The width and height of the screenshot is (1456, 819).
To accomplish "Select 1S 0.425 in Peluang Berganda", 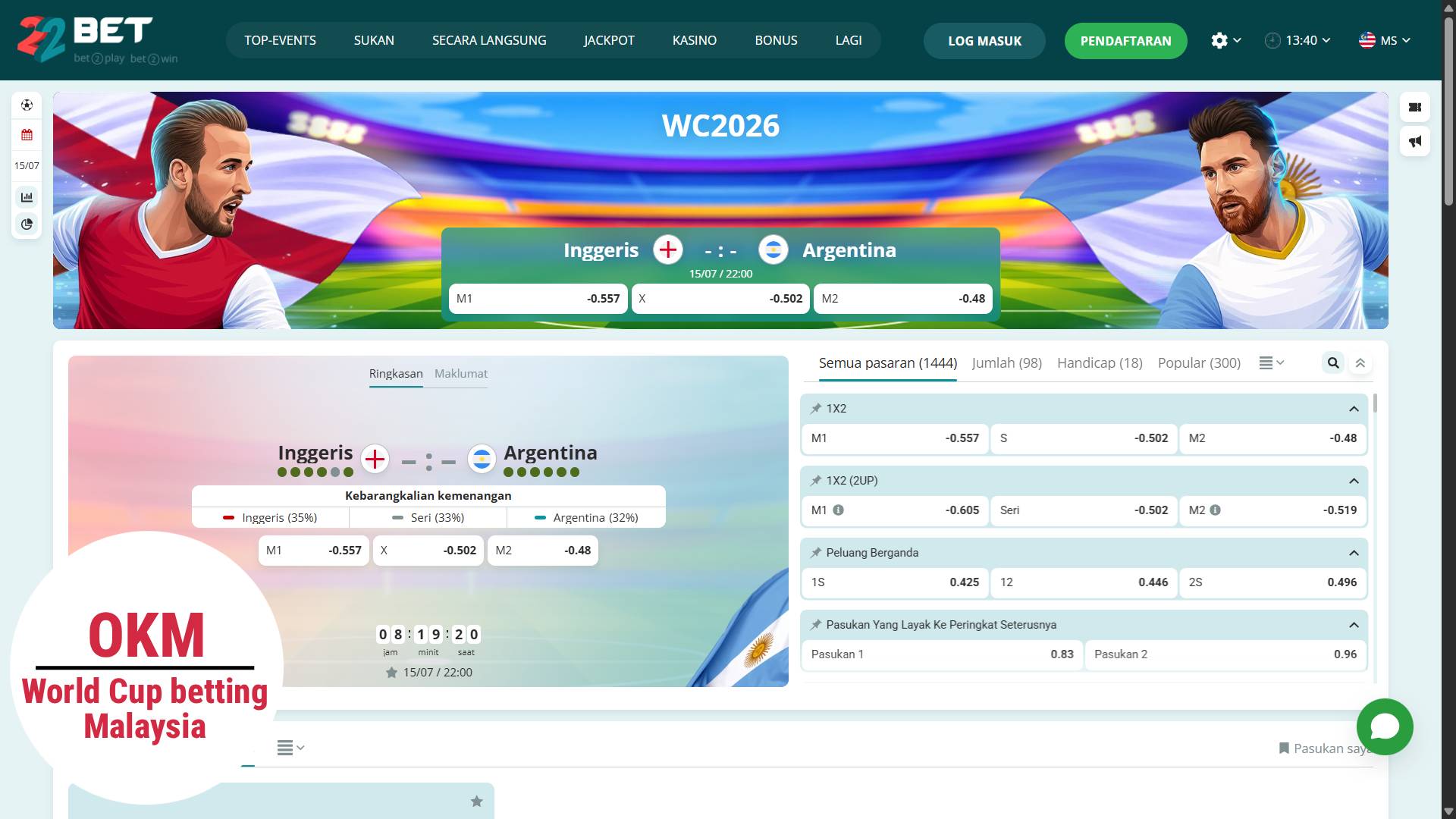I will (x=895, y=582).
